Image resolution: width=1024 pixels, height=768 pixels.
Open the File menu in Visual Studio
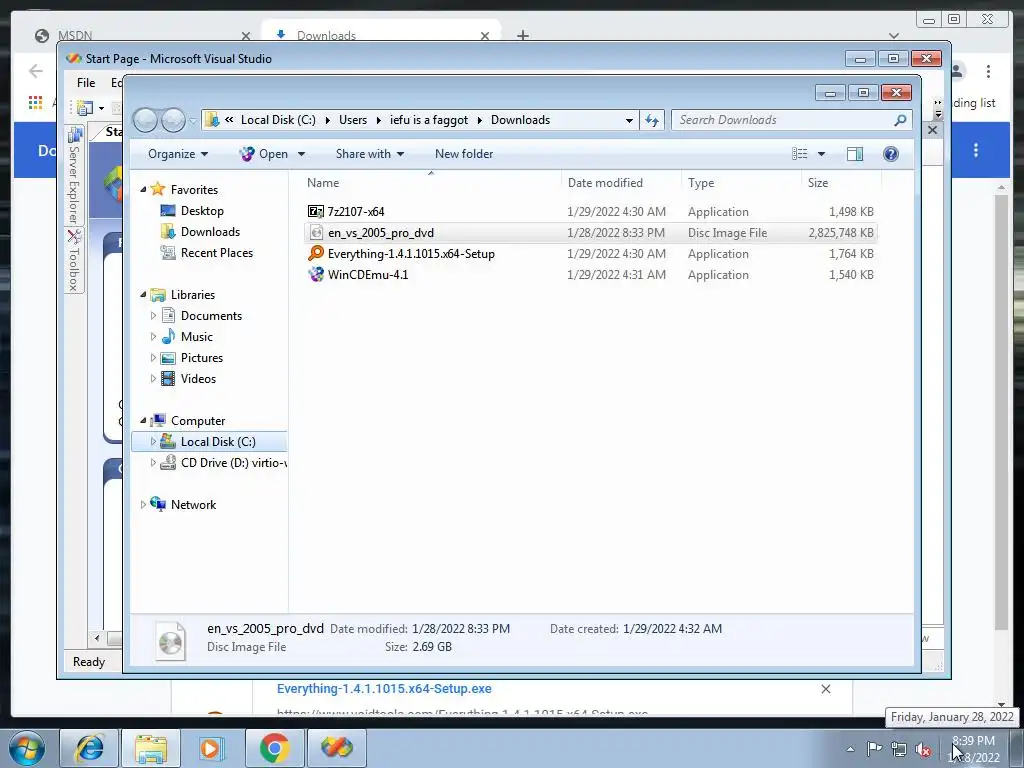point(86,83)
